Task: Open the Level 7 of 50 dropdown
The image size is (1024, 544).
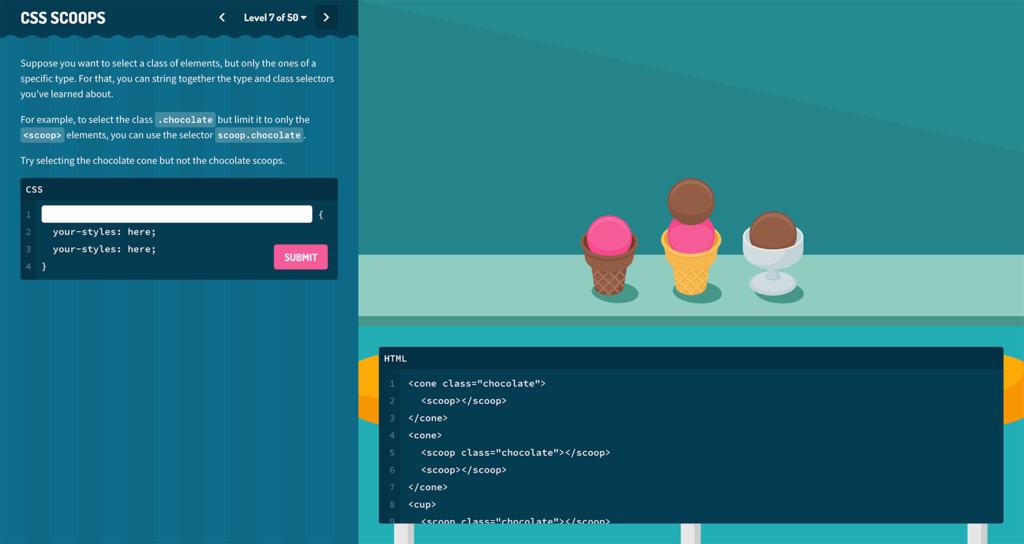Action: 275,17
